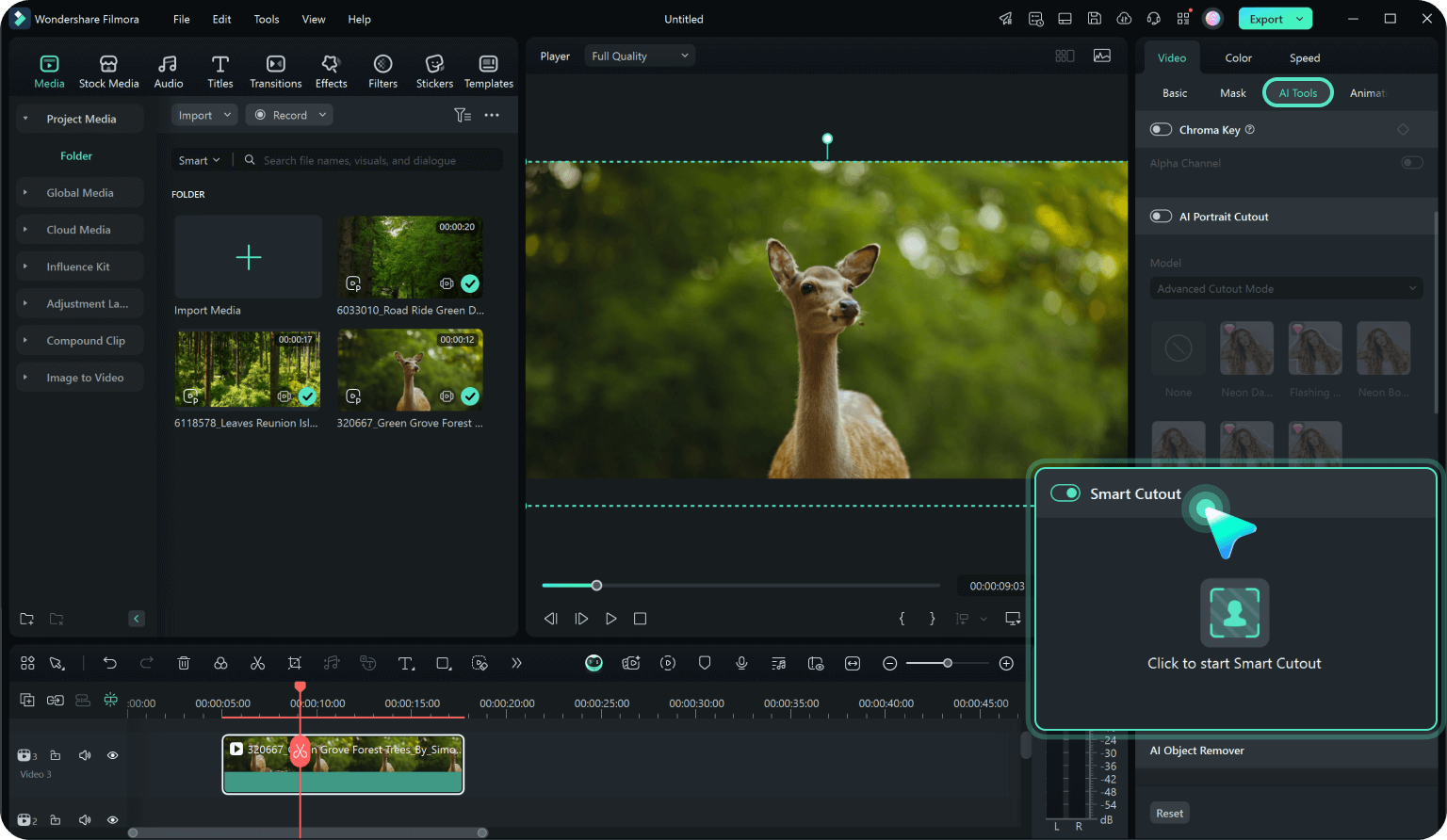Open the Filters panel
The width and height of the screenshot is (1447, 840).
(382, 72)
